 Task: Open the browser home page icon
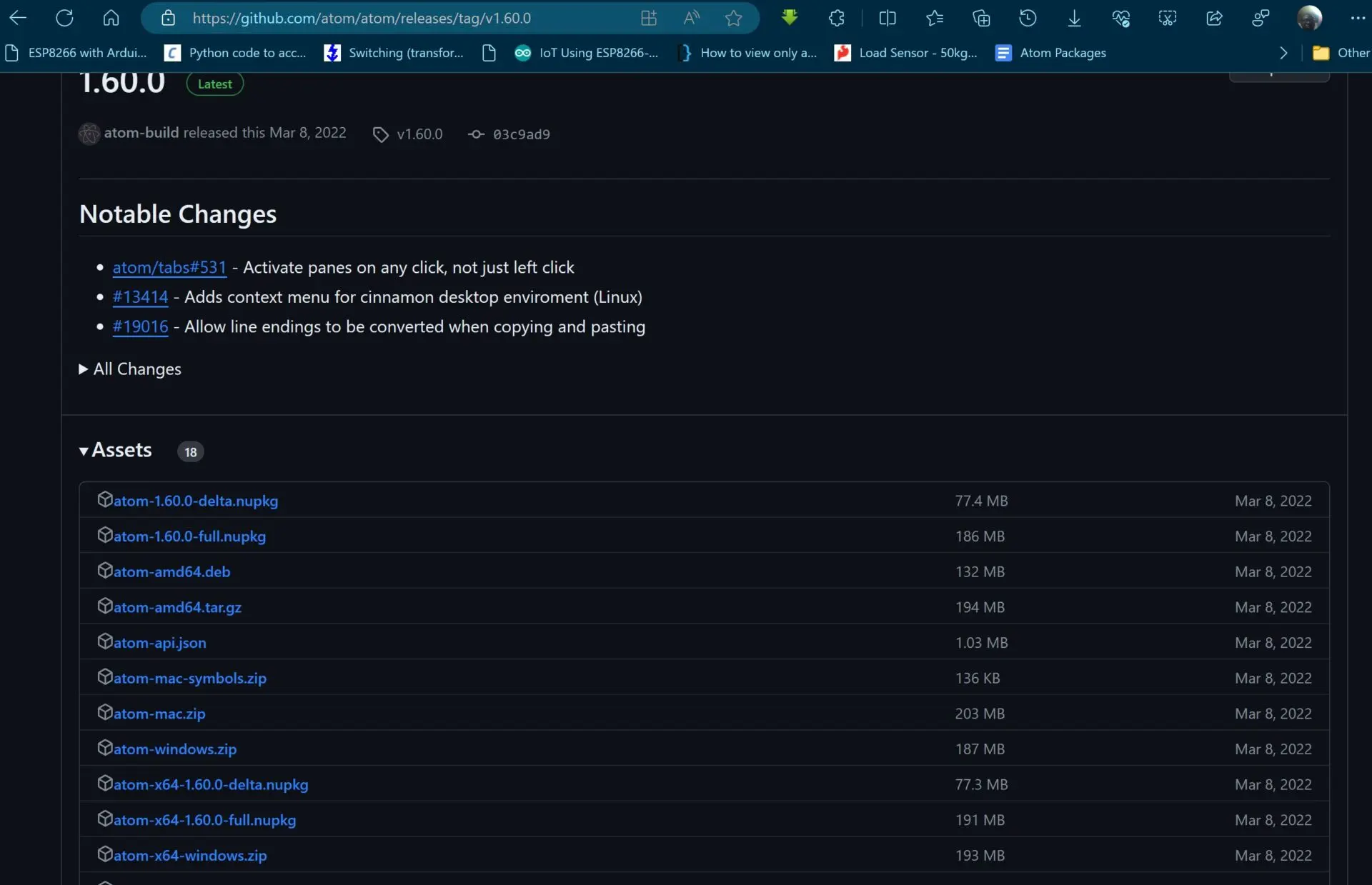[111, 18]
